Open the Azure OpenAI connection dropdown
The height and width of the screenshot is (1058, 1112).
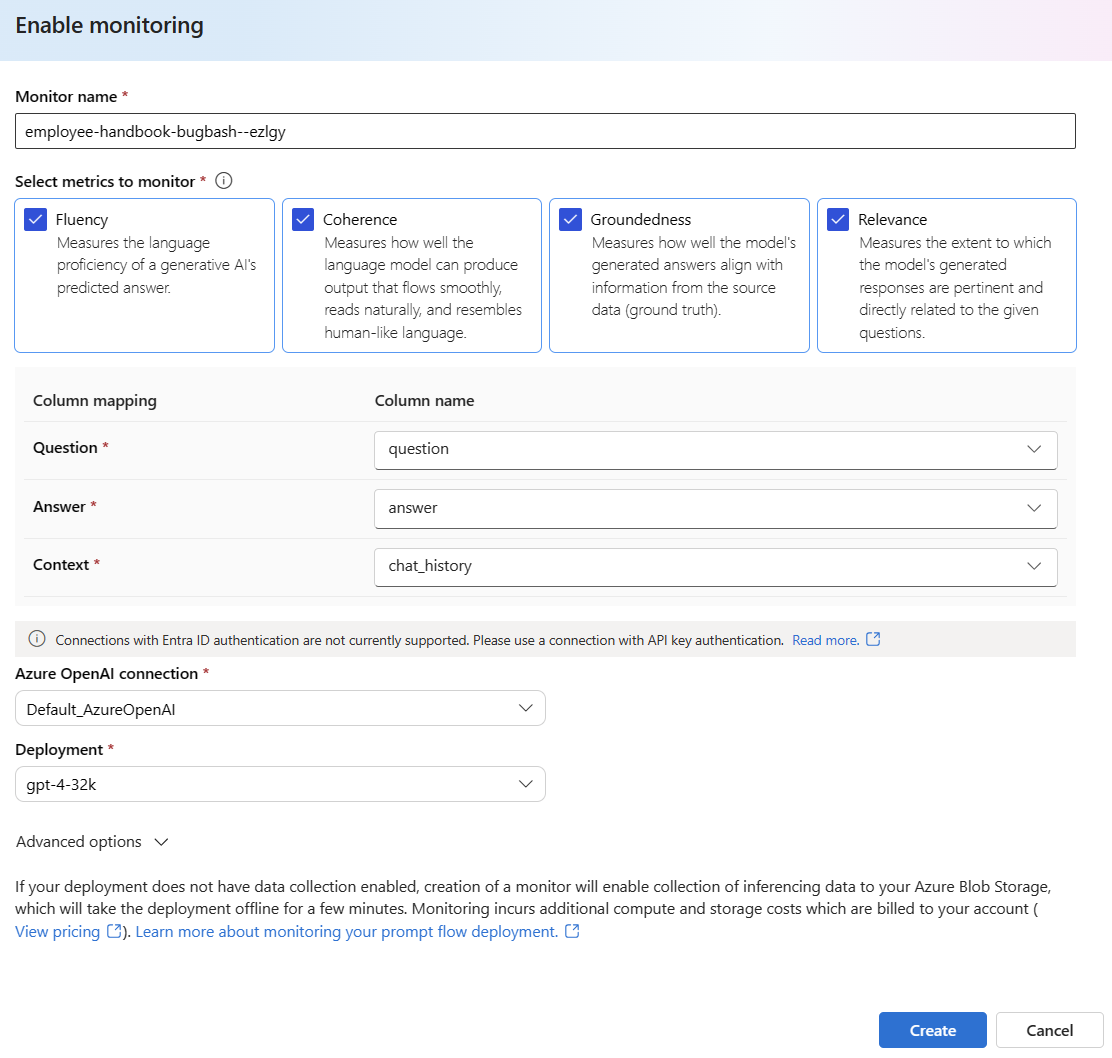coord(280,709)
